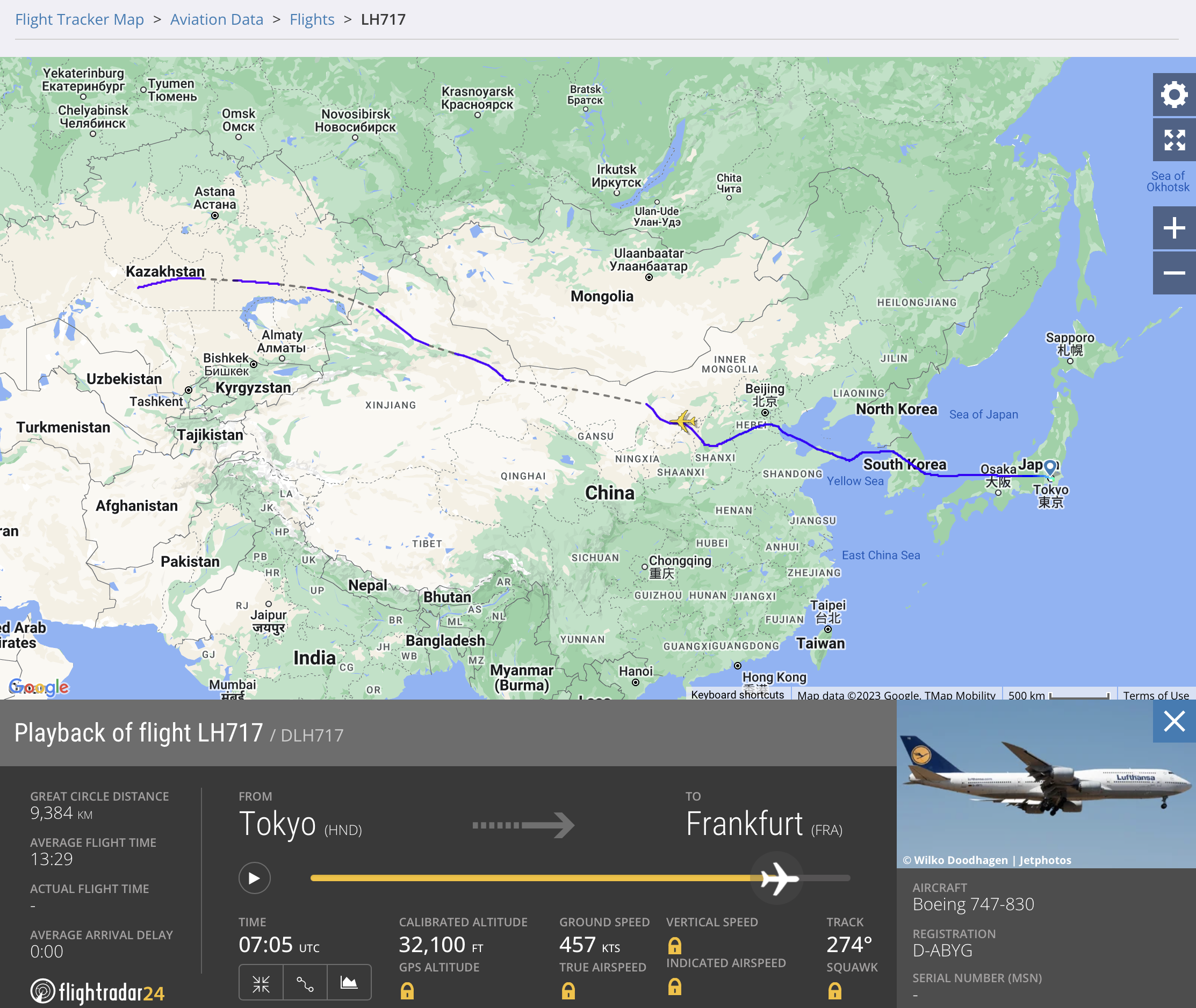
Task: Zoom out of the map
Action: pyautogui.click(x=1174, y=273)
